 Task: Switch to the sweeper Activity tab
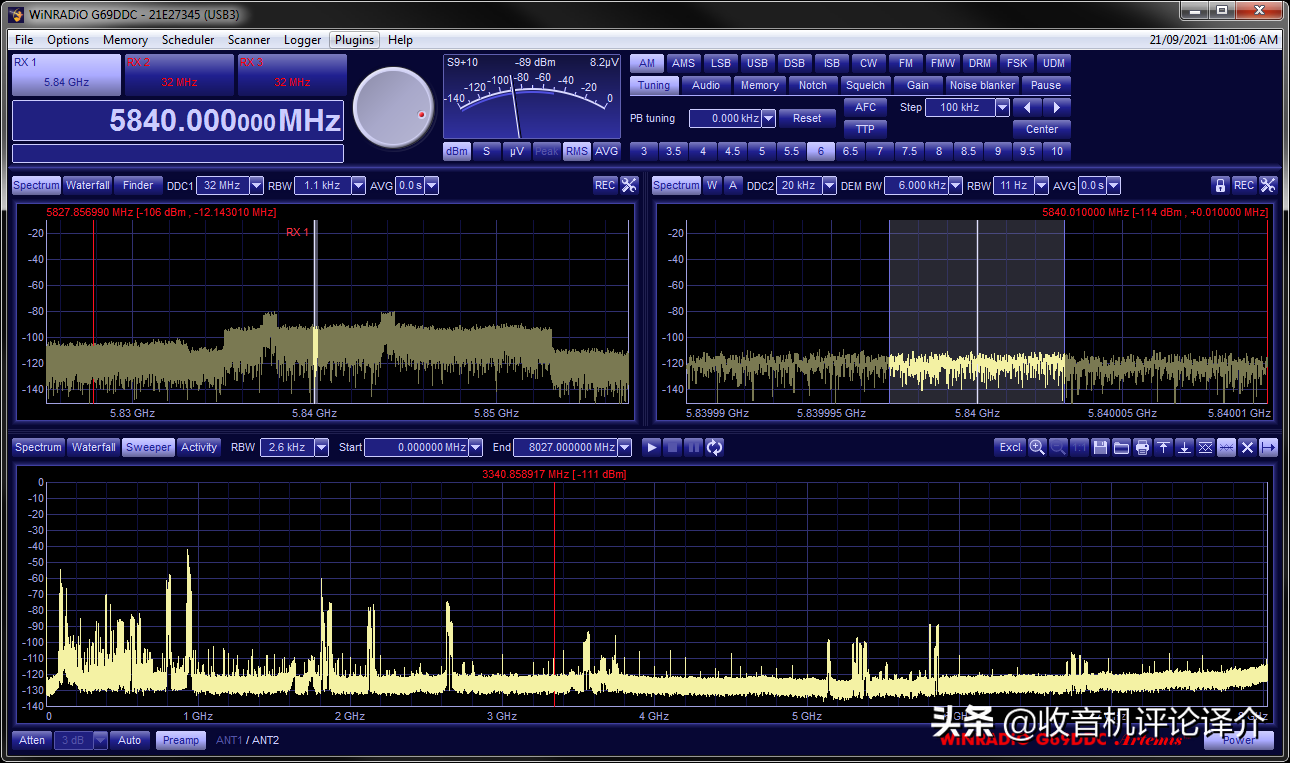[199, 447]
